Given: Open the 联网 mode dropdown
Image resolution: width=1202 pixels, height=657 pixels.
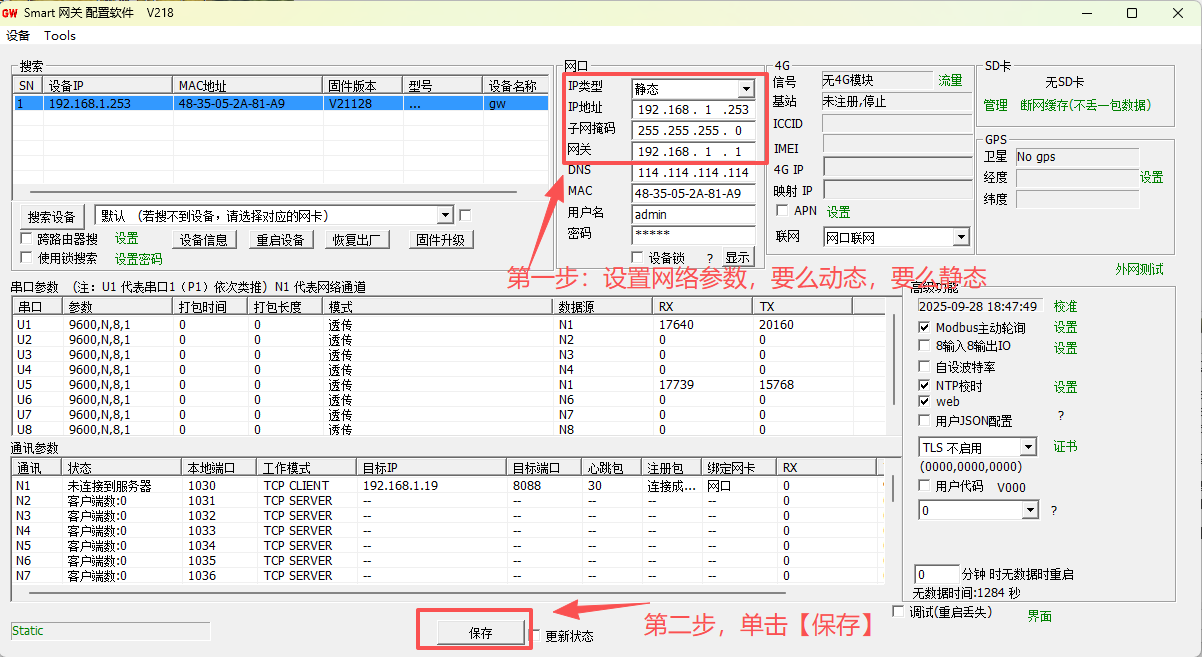Looking at the screenshot, I should coord(960,237).
